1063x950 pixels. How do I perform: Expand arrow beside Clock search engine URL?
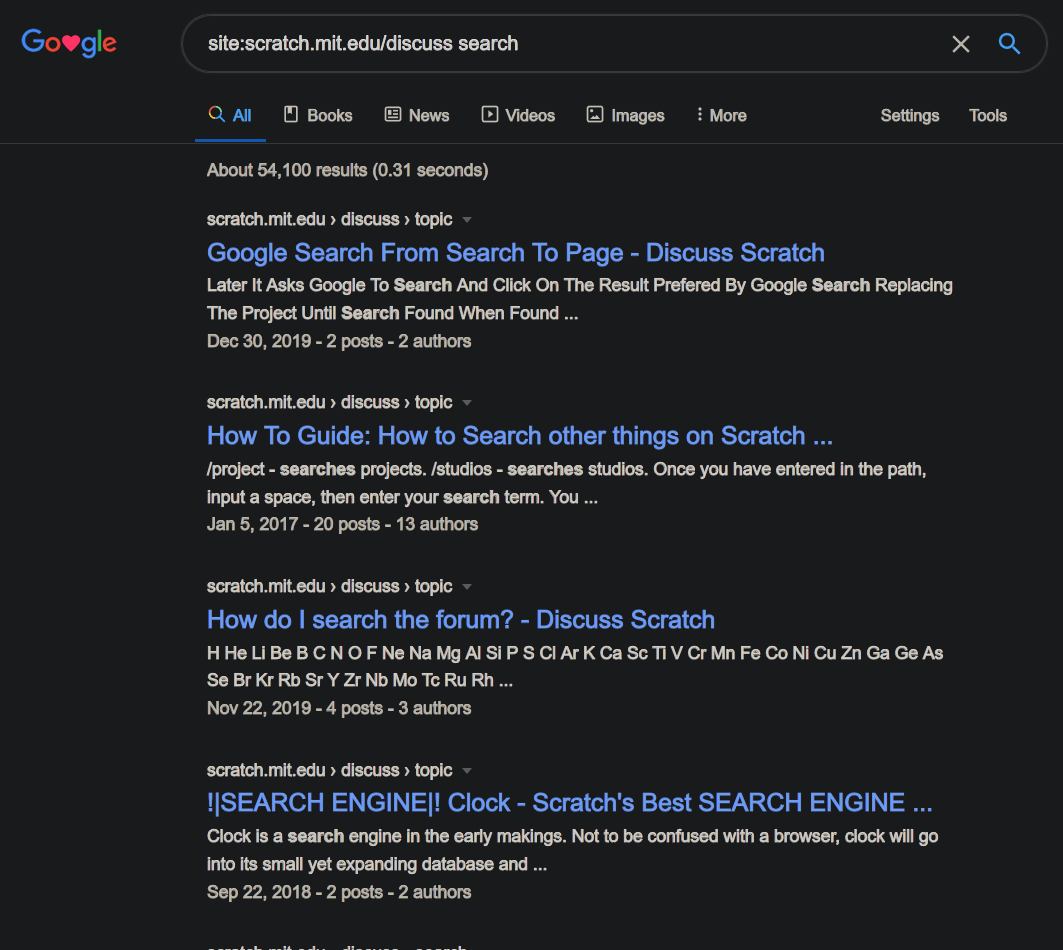(467, 771)
